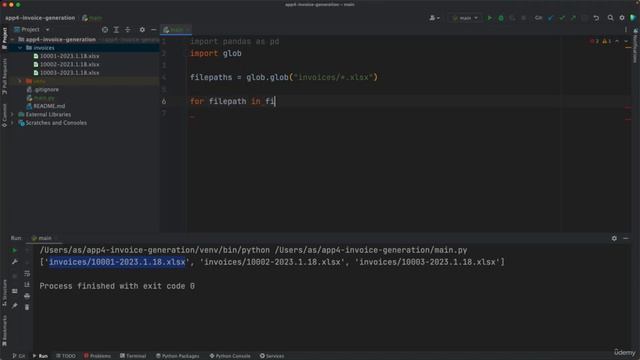Select file 10003-2023.1.18.xlsx in the tree
This screenshot has height=360, width=640.
[x=69, y=73]
